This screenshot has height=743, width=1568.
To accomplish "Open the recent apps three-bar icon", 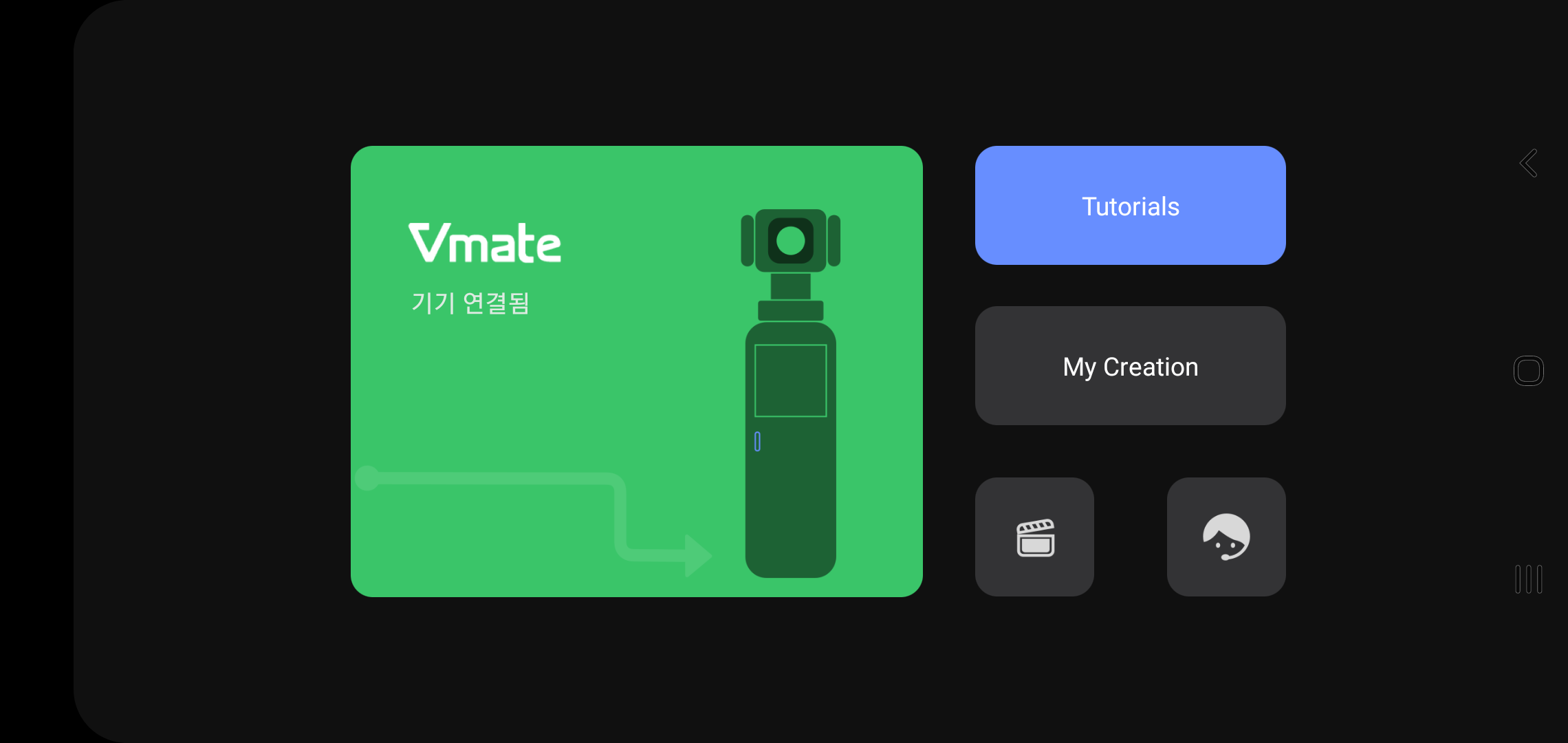I will (1528, 579).
